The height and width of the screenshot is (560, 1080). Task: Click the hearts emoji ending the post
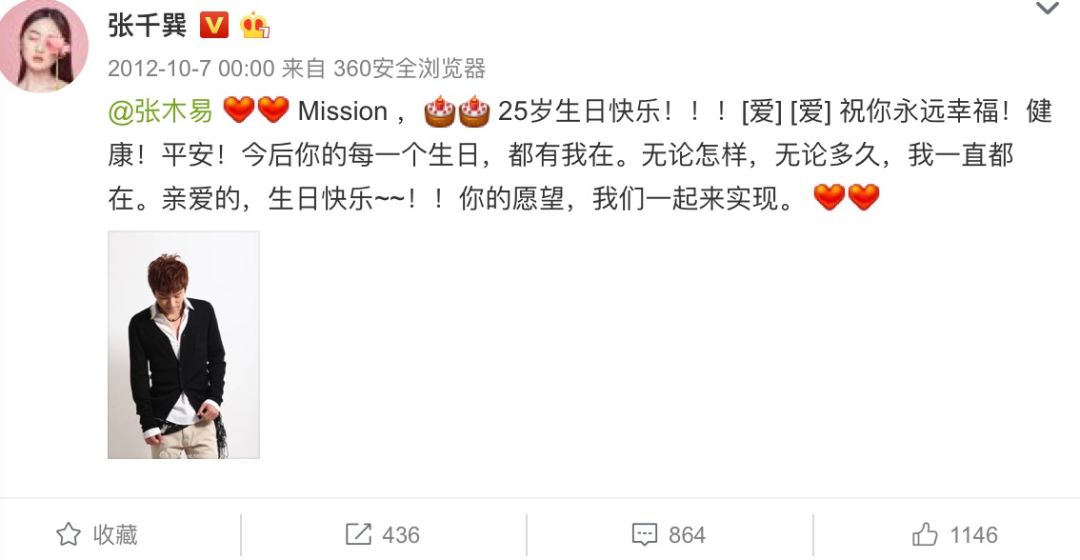tap(847, 198)
